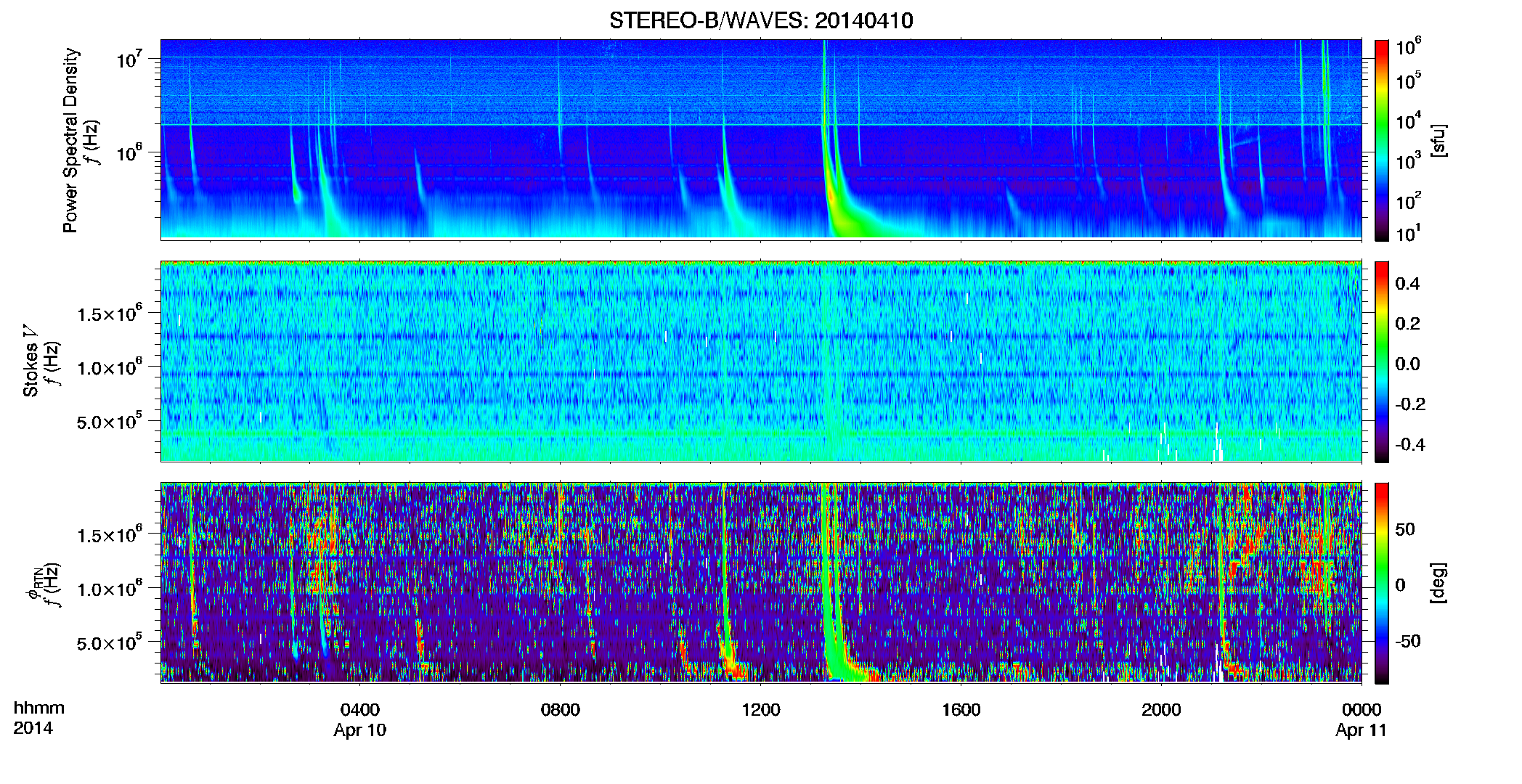
Task: Click the -50 value on the degrees color scale
Action: 1408,641
